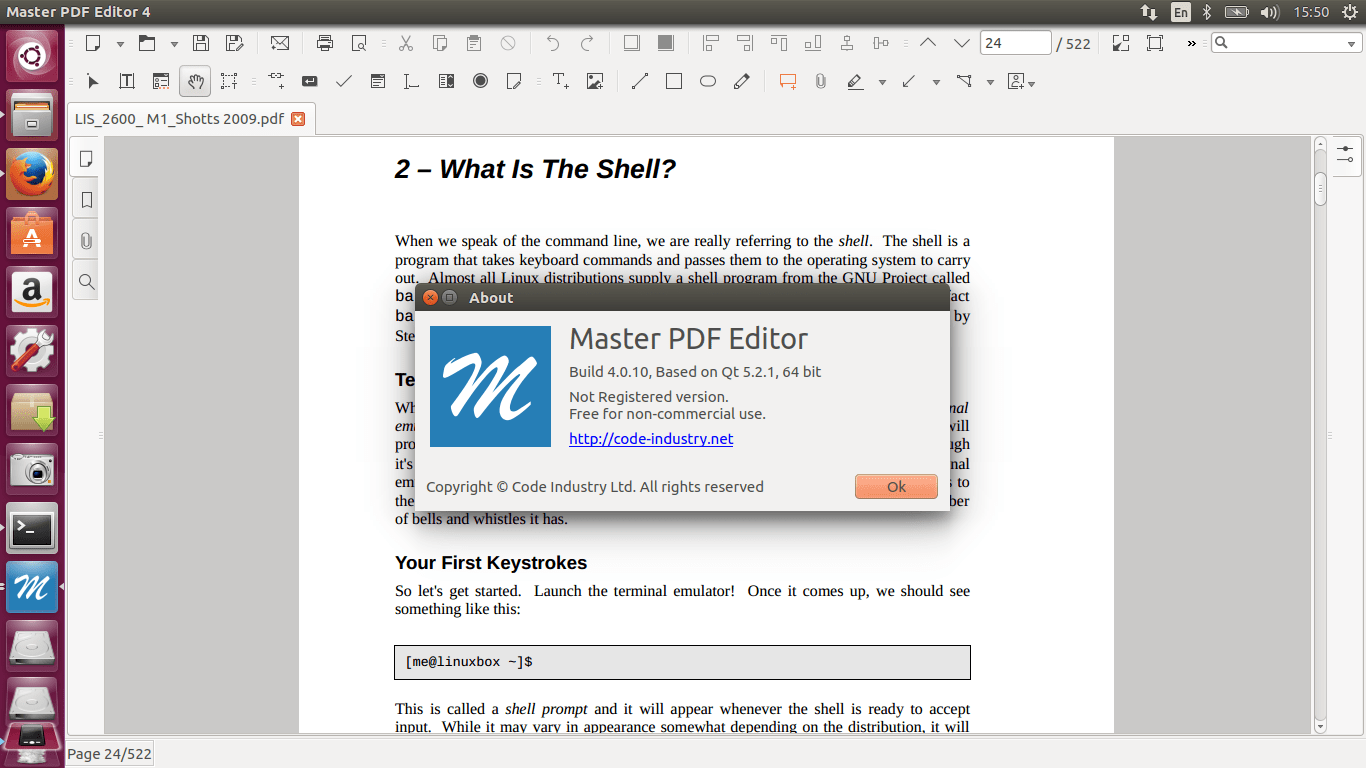Viewport: 1366px width, 768px height.
Task: Select the Ellipse drawing tool
Action: click(708, 81)
